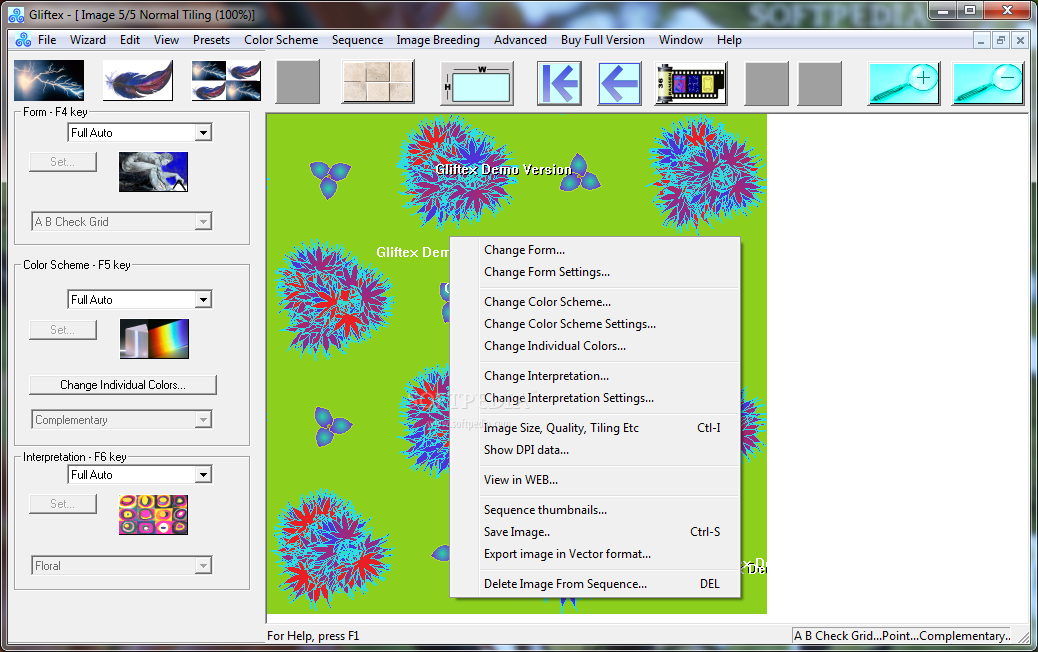The width and height of the screenshot is (1038, 652).
Task: Click the lightning image toolbar icon
Action: pos(49,81)
